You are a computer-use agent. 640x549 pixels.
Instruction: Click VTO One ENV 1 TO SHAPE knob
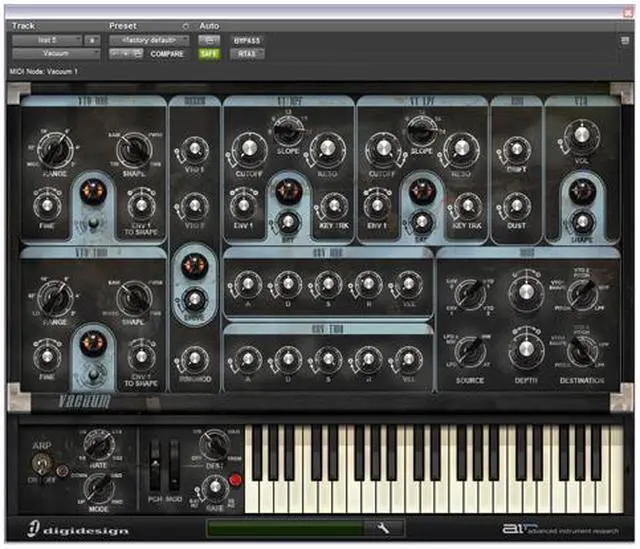click(x=141, y=205)
